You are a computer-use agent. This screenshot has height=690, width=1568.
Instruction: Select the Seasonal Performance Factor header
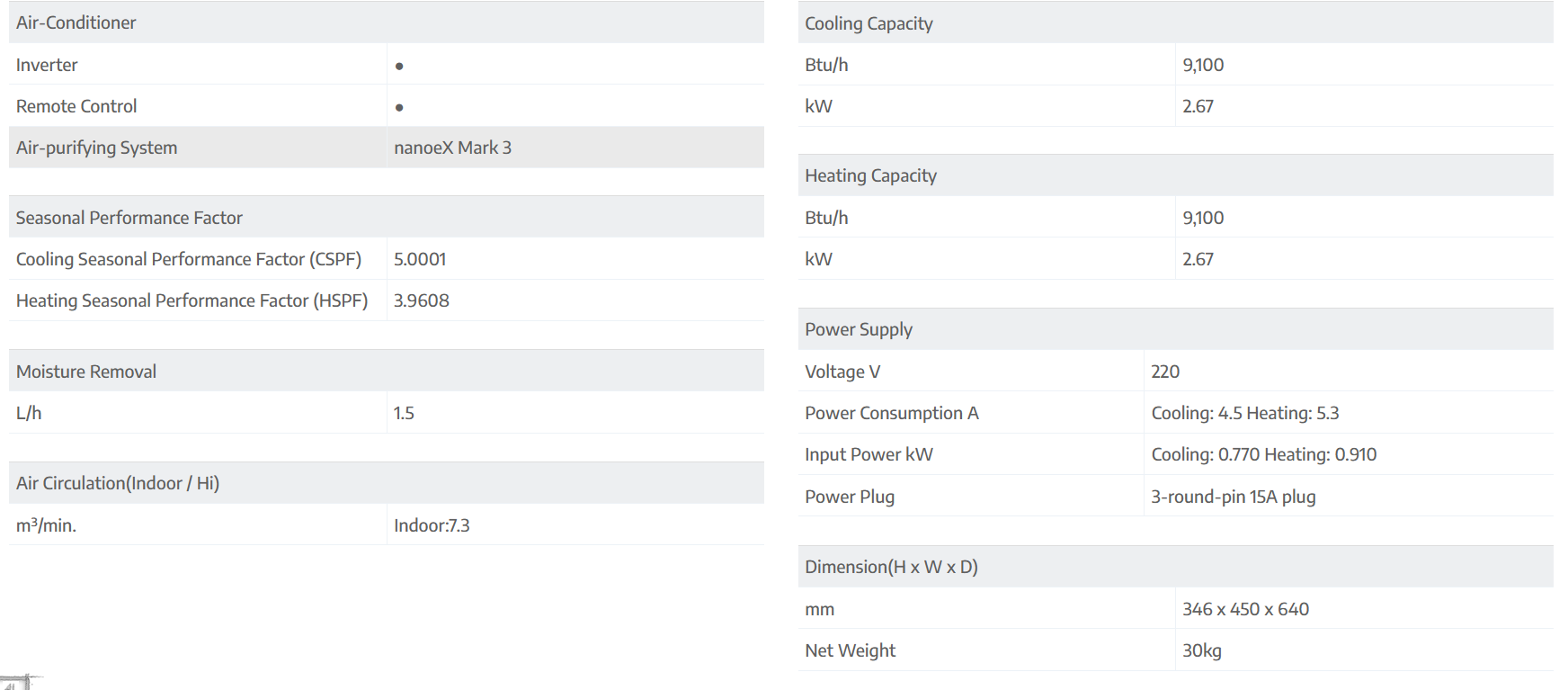129,218
